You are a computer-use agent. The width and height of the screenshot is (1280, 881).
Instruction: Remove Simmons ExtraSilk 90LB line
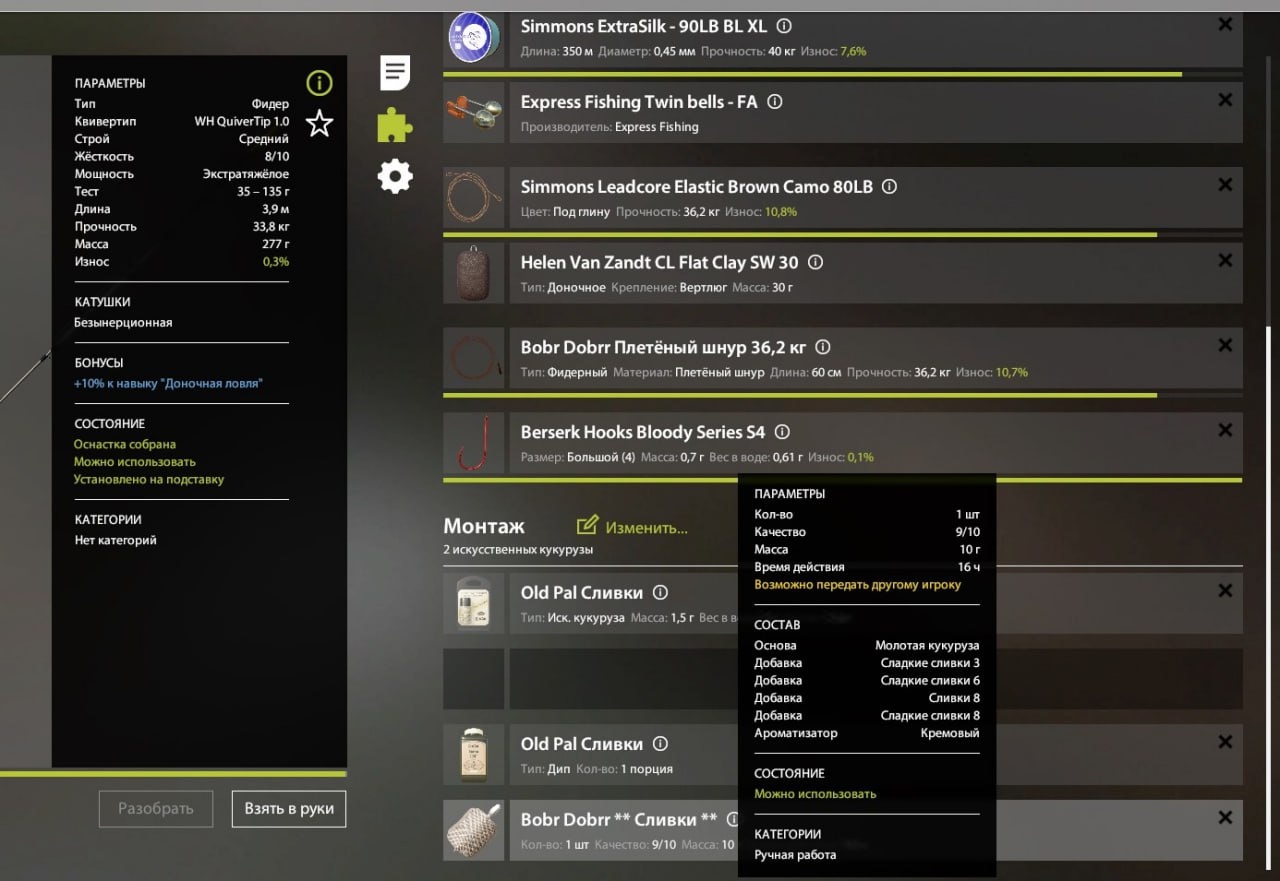pyautogui.click(x=1225, y=25)
